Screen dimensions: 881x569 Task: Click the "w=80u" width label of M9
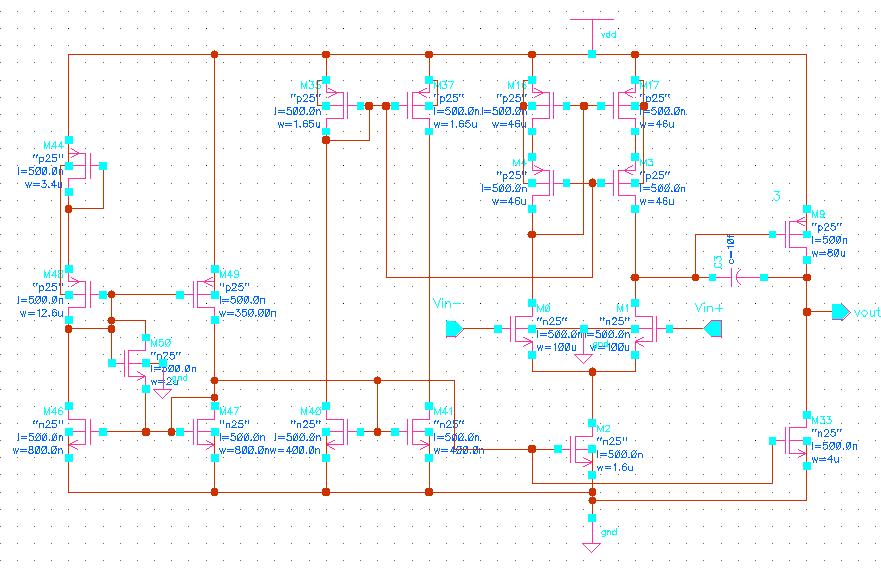pyautogui.click(x=829, y=253)
